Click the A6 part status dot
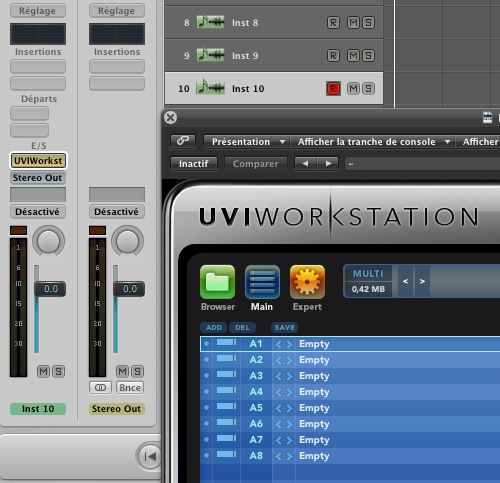 207,423
